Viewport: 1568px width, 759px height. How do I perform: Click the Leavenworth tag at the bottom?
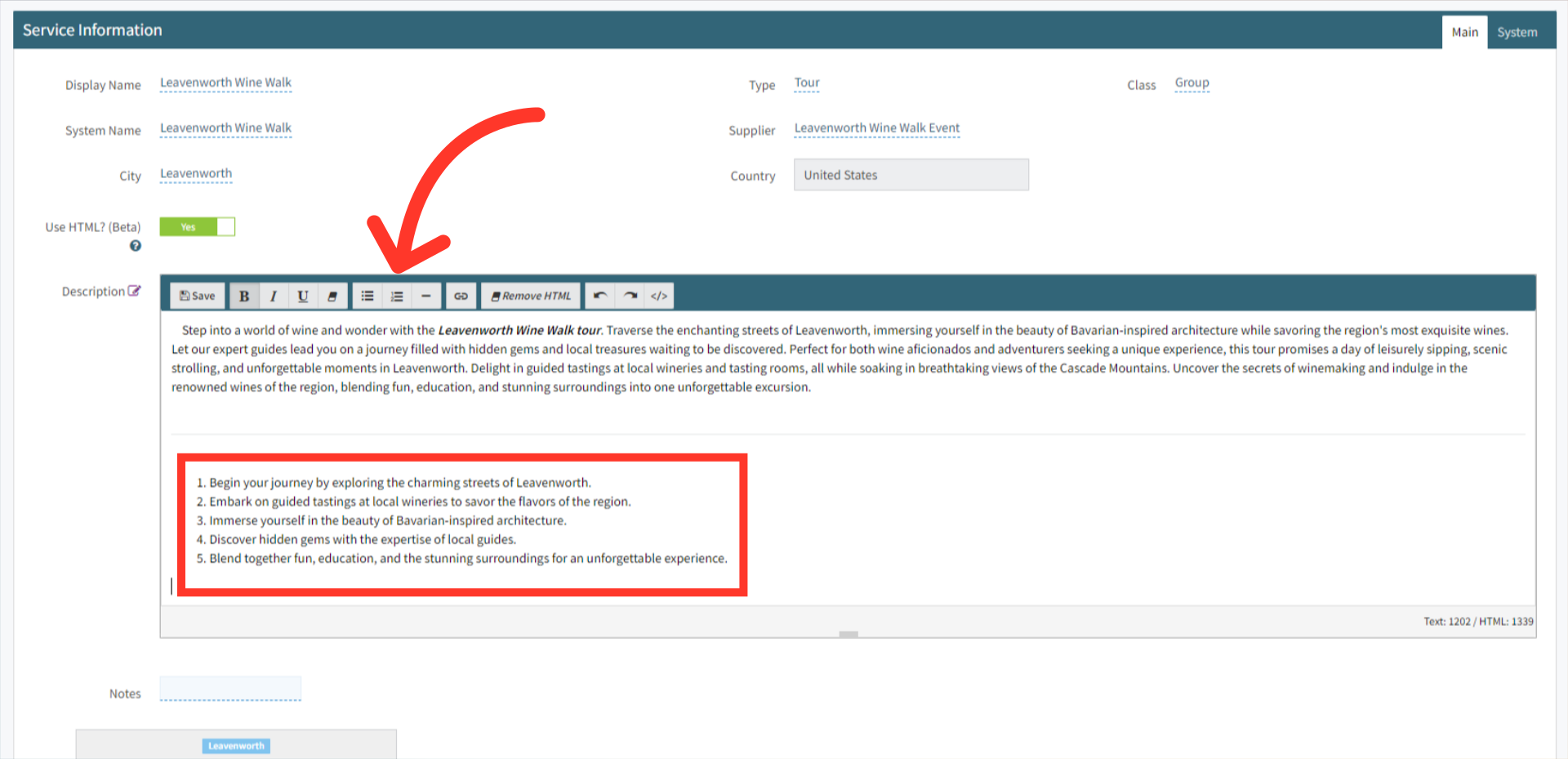click(236, 746)
